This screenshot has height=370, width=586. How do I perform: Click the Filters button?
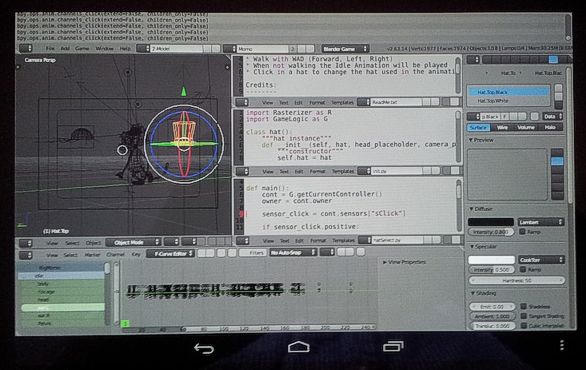click(253, 253)
